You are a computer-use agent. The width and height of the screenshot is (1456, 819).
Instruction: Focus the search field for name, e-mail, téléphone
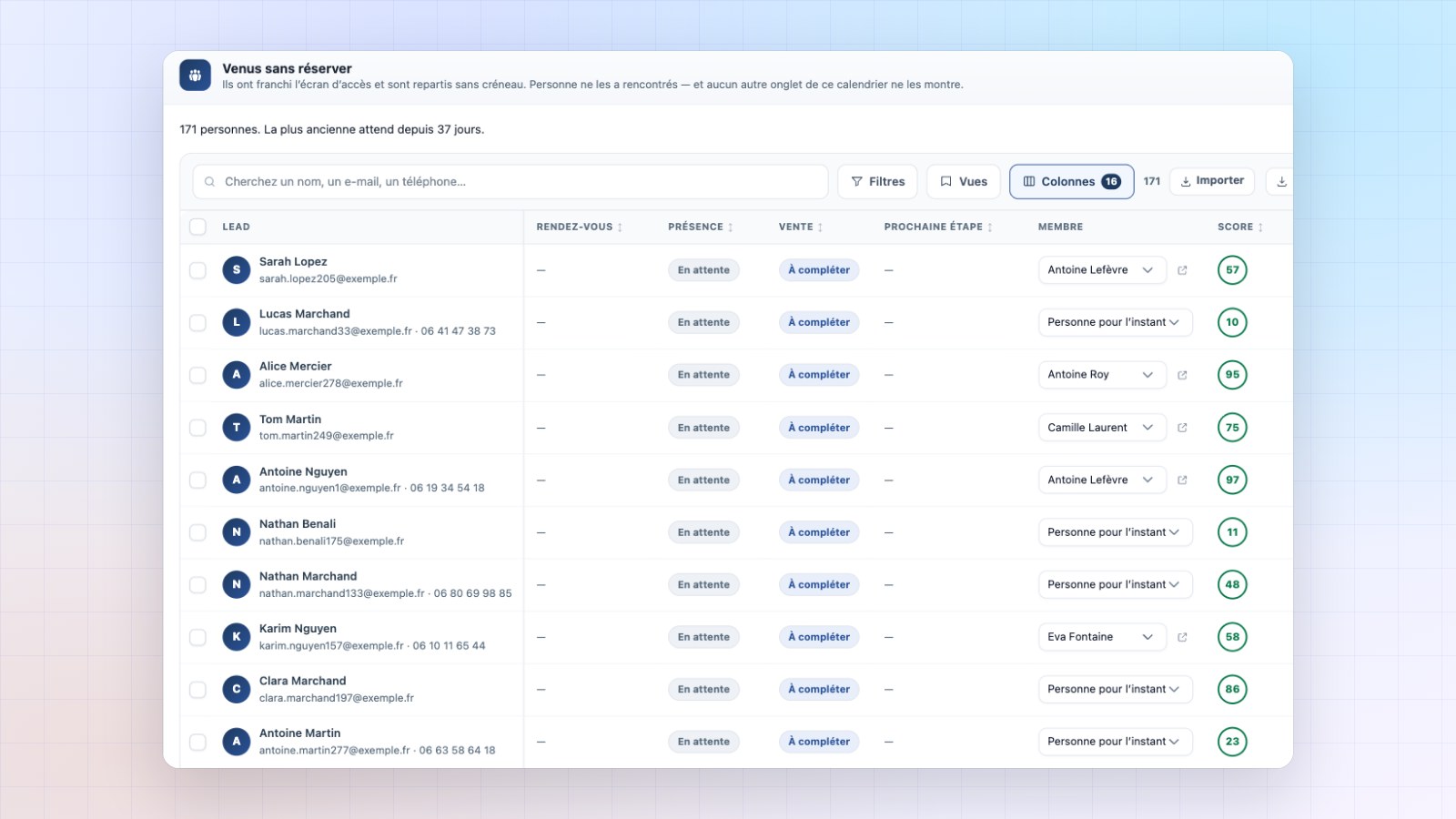click(x=511, y=181)
